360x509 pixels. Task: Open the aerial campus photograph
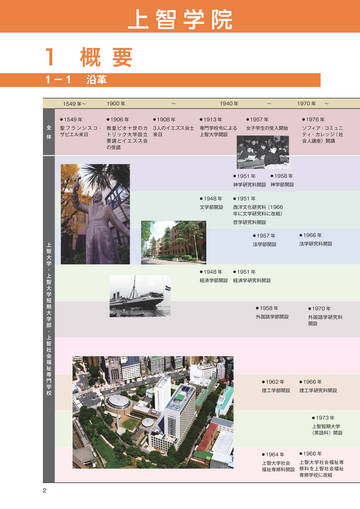[153, 412]
